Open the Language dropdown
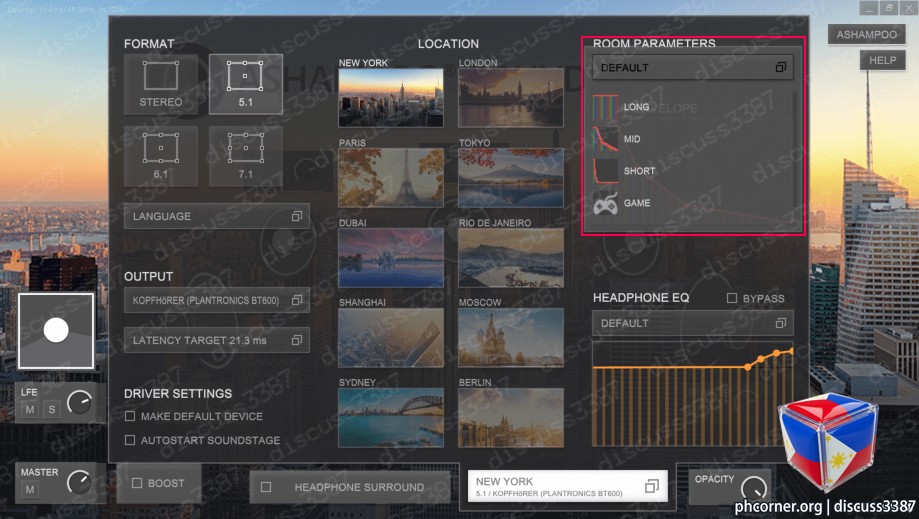Image resolution: width=919 pixels, height=519 pixels. coord(217,216)
